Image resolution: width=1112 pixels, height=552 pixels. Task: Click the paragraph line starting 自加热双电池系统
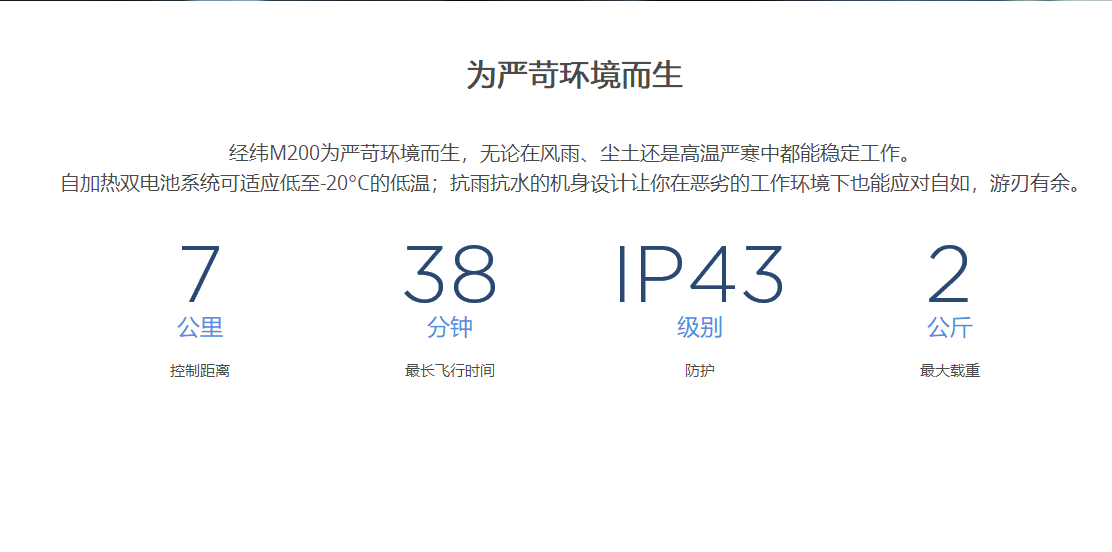point(571,184)
